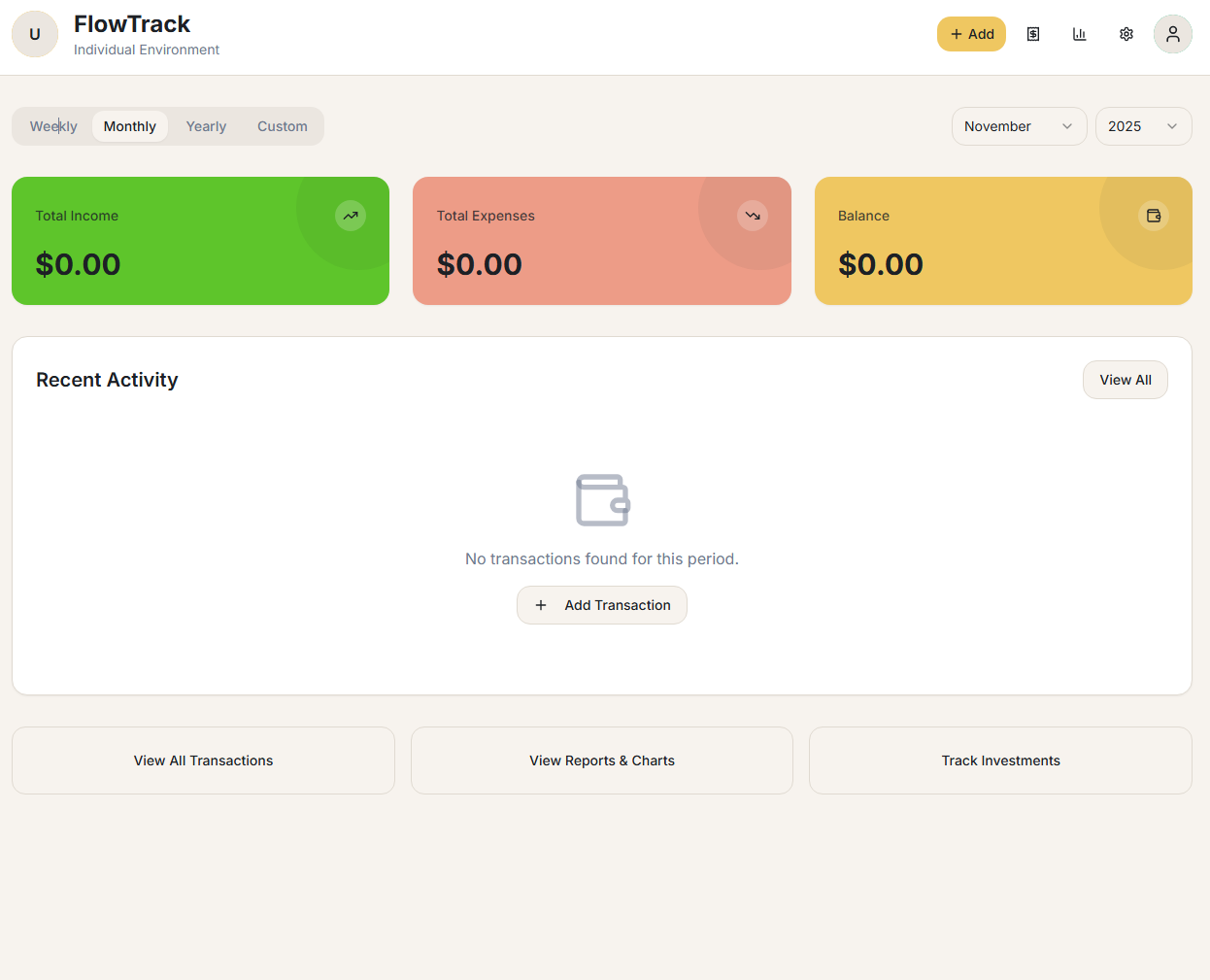Switch period view to Yearly
The width and height of the screenshot is (1210, 980).
point(206,125)
